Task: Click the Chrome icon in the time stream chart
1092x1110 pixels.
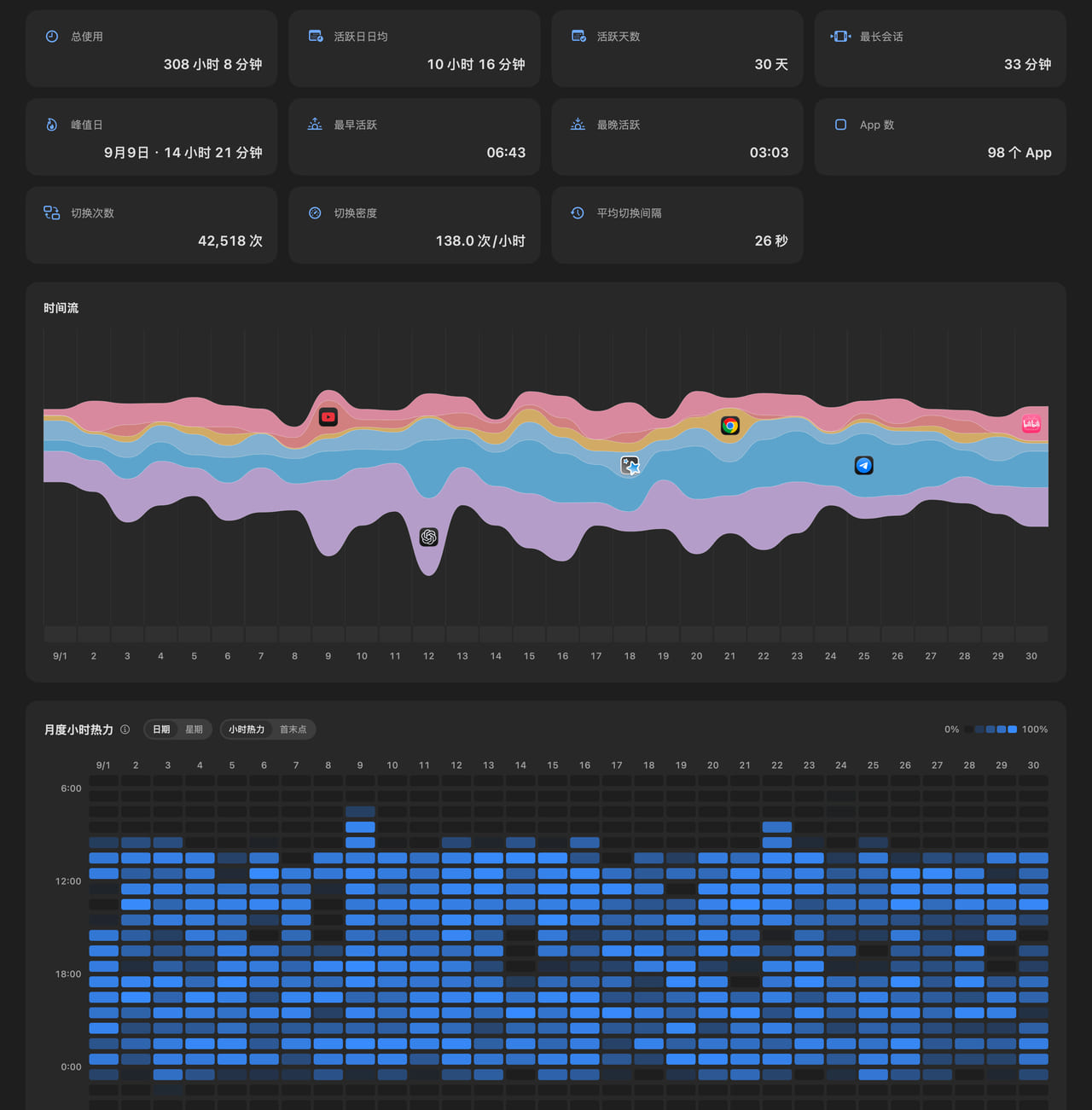Action: pyautogui.click(x=730, y=426)
